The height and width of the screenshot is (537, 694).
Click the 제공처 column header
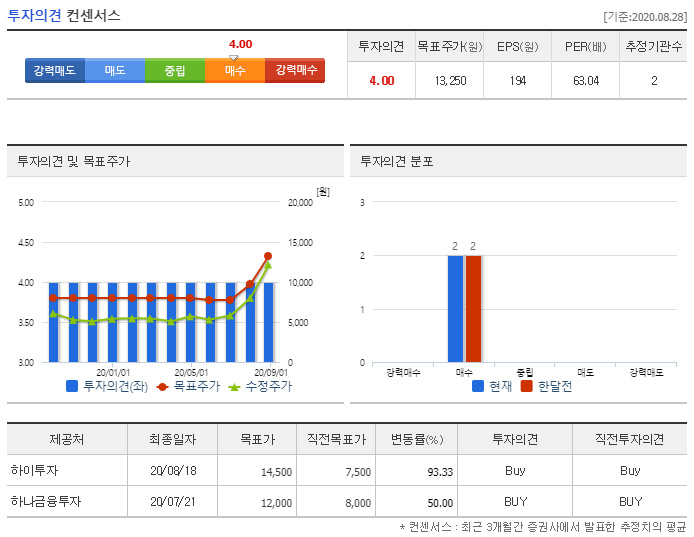pyautogui.click(x=67, y=439)
